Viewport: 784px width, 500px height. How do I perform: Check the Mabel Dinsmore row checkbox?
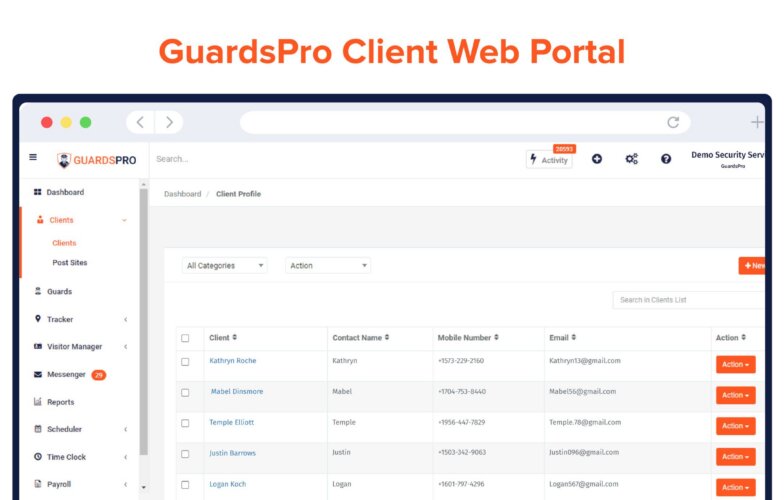tap(185, 392)
